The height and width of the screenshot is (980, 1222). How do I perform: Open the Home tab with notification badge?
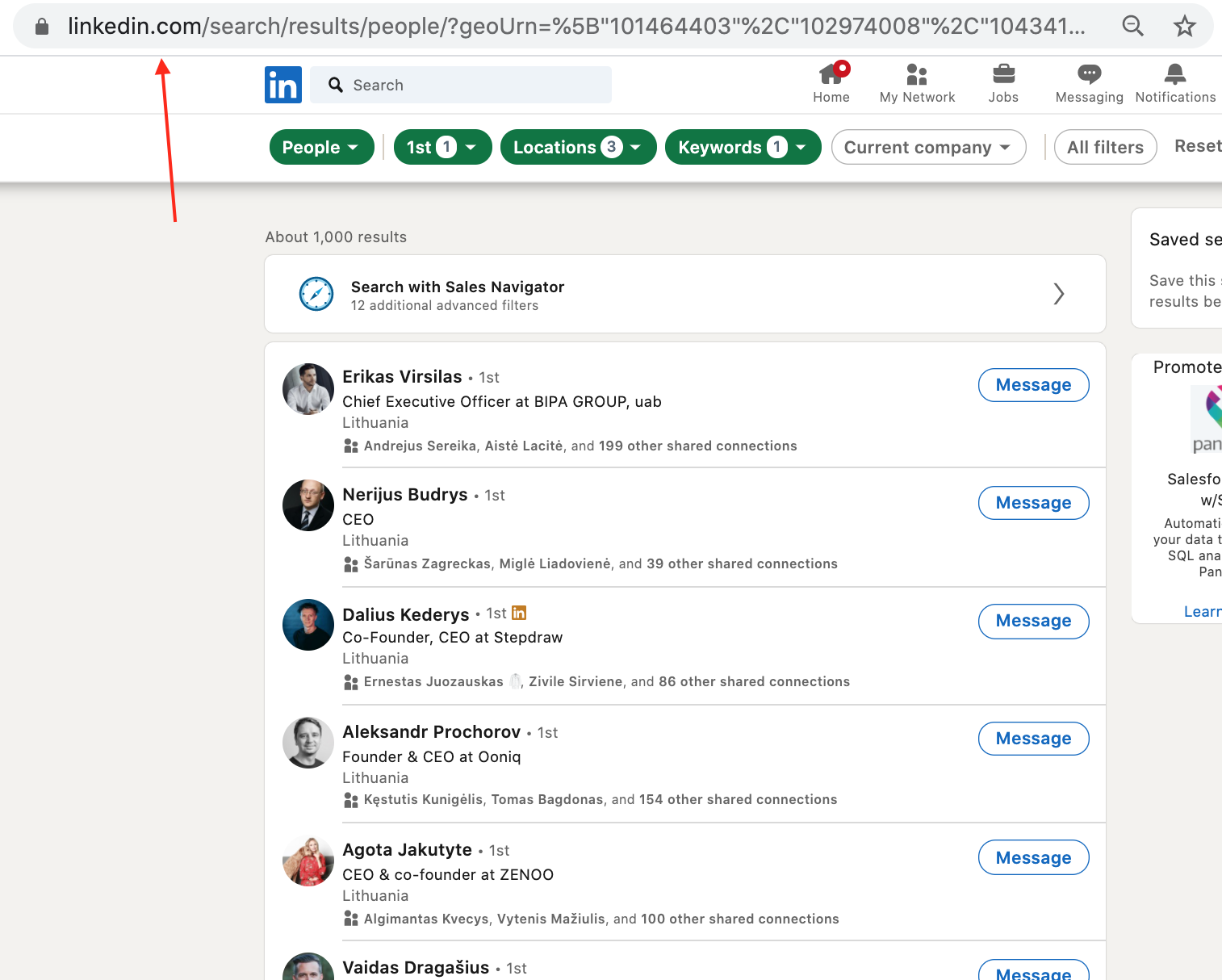tap(831, 83)
